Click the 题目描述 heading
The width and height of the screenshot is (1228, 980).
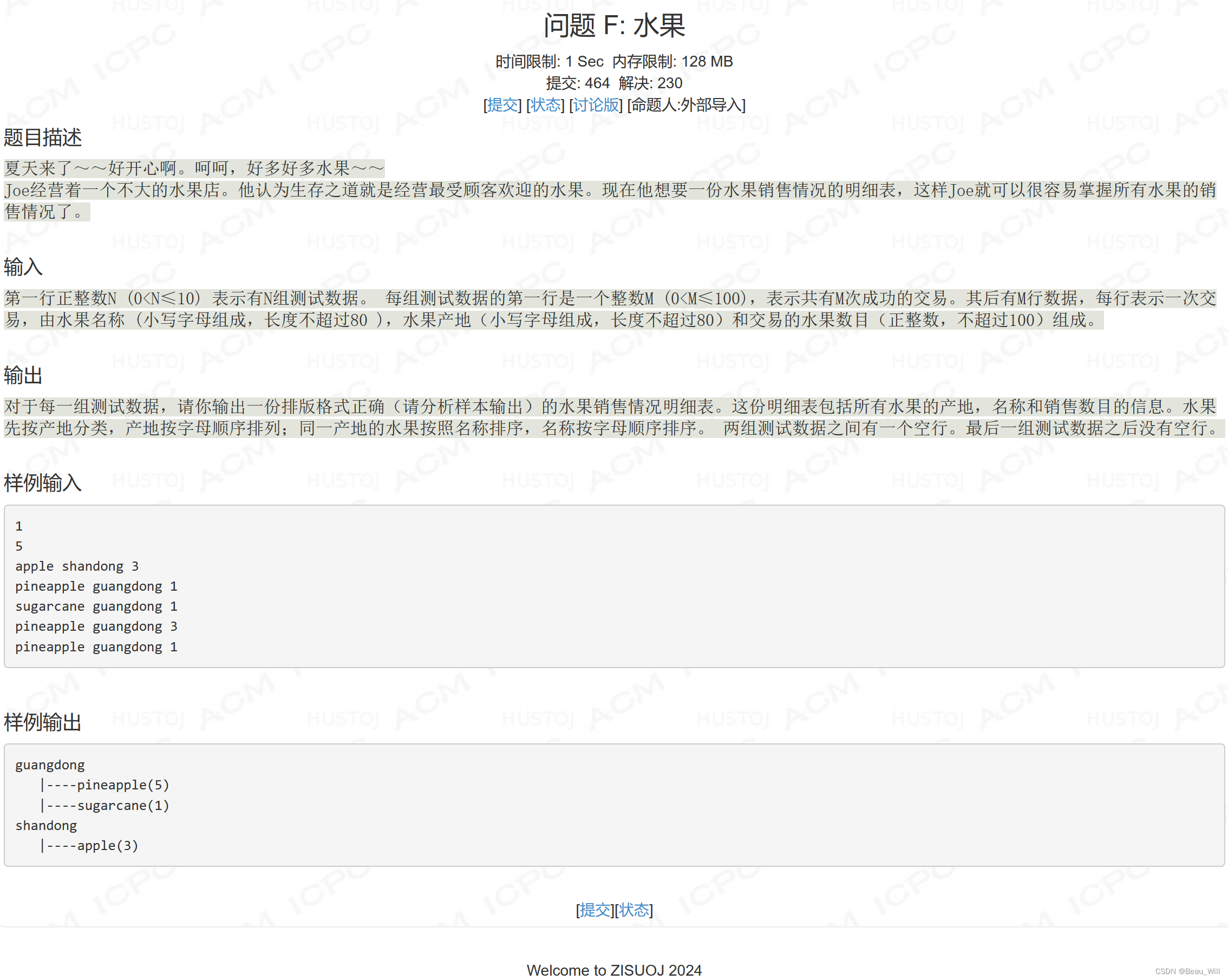(43, 137)
